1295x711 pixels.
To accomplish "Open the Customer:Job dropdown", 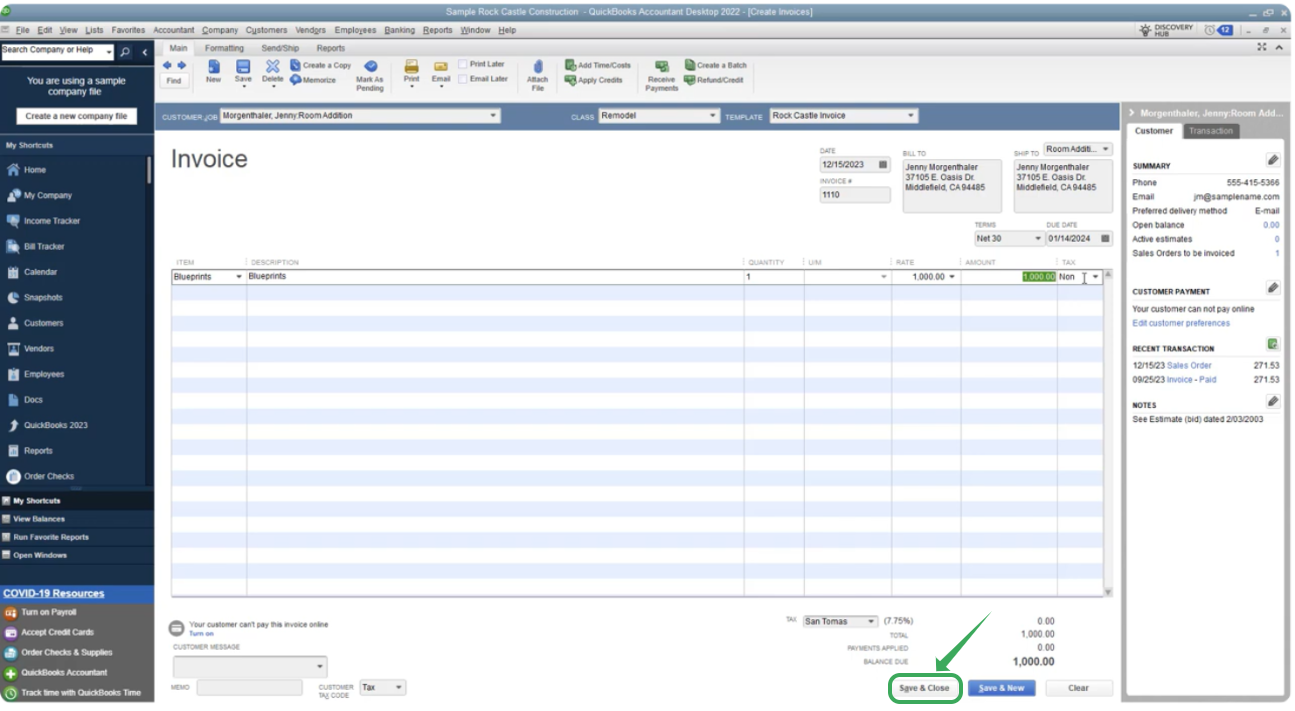I will click(x=493, y=116).
